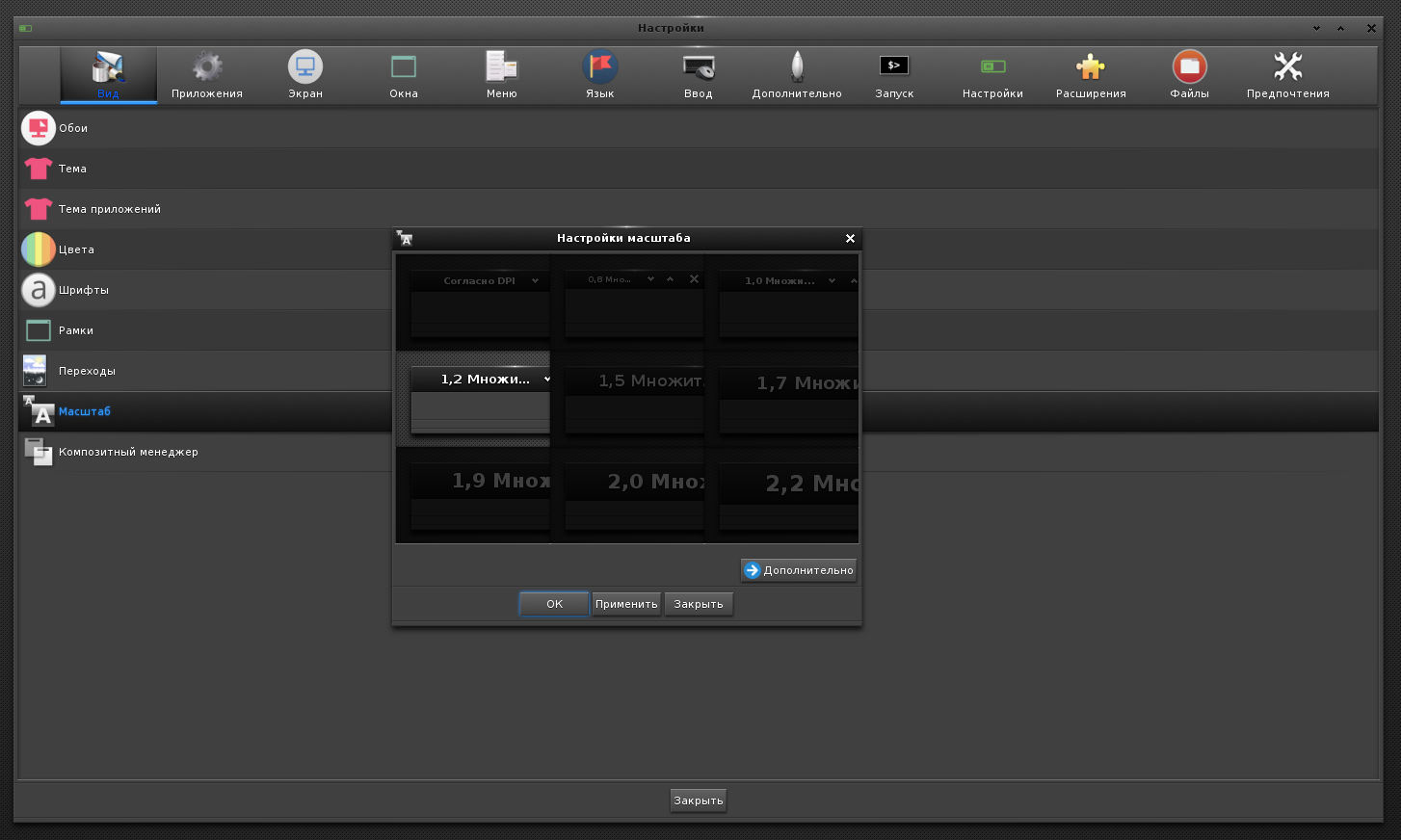This screenshot has width=1401, height=840.
Task: Choose the 1,5 Множитель scale preview
Action: pos(627,399)
